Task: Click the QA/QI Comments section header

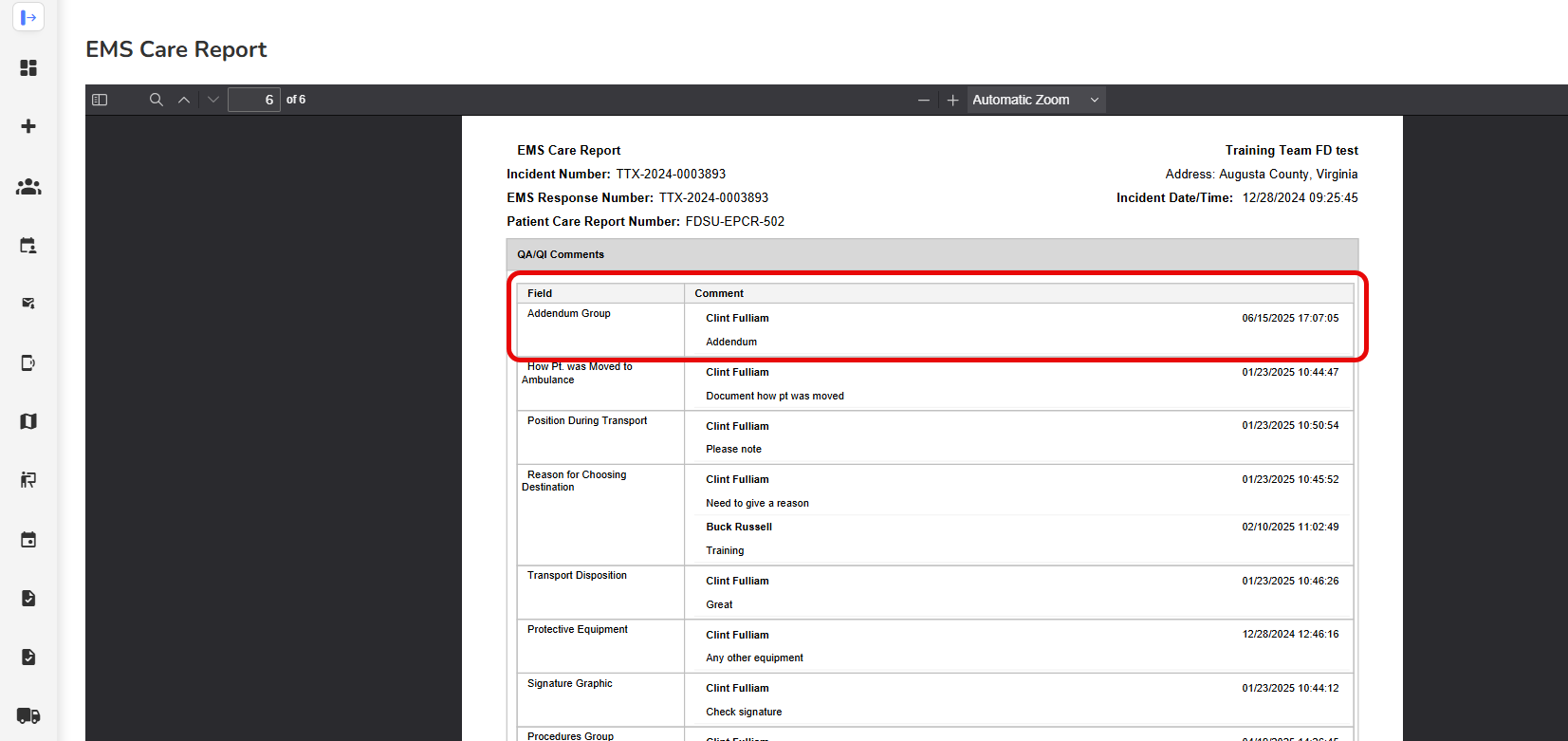Action: pyautogui.click(x=932, y=254)
